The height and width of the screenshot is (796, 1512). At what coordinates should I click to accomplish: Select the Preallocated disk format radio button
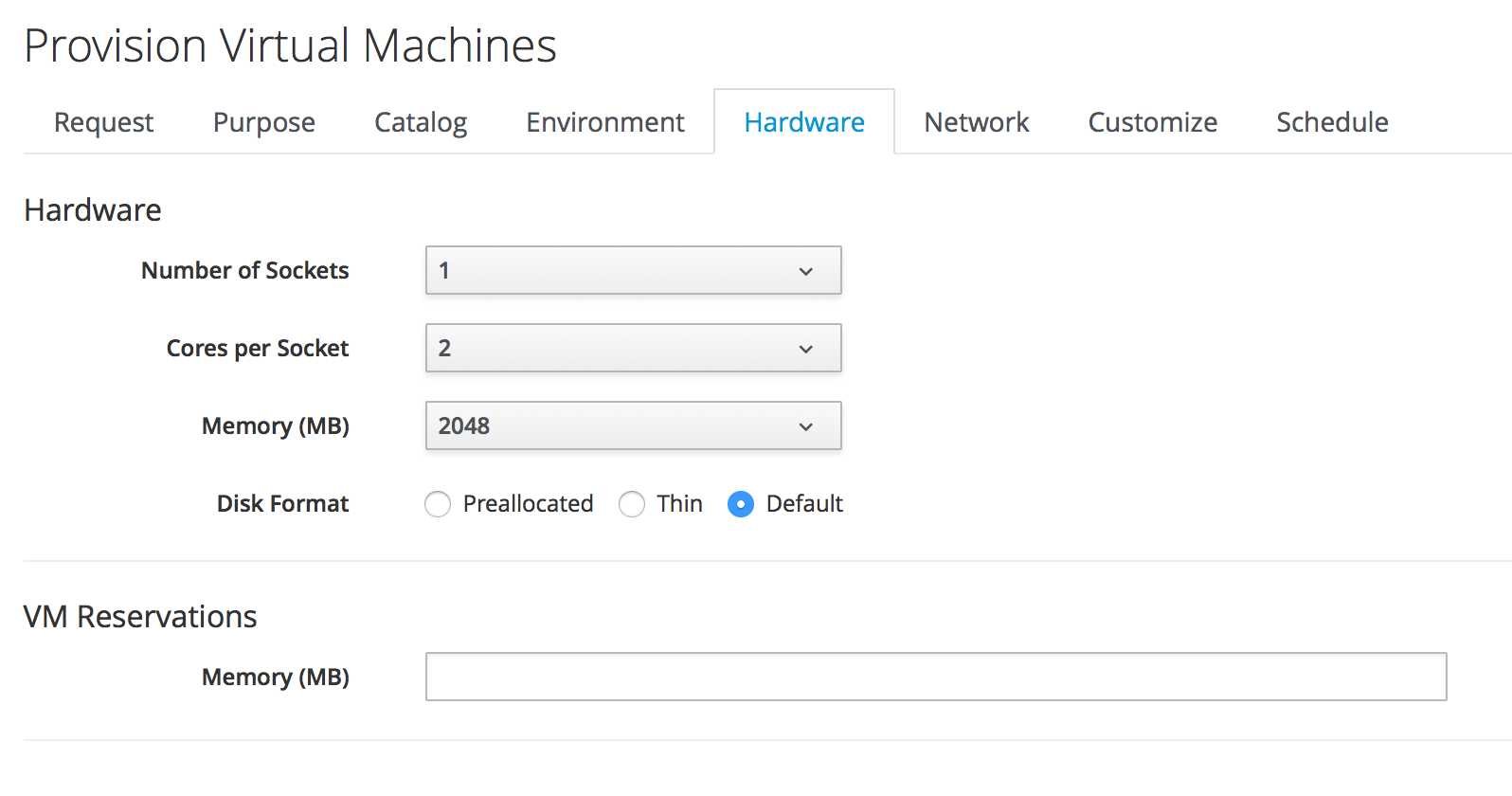click(x=438, y=504)
